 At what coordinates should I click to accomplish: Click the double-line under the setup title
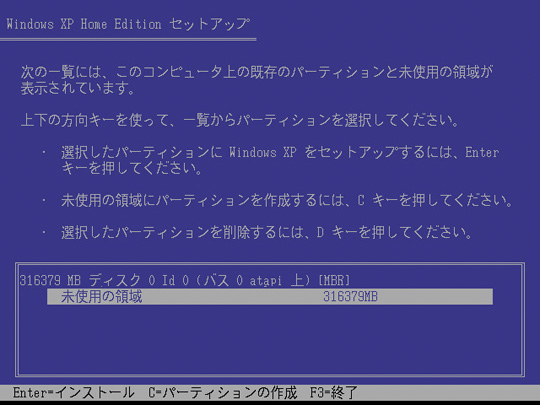point(128,40)
